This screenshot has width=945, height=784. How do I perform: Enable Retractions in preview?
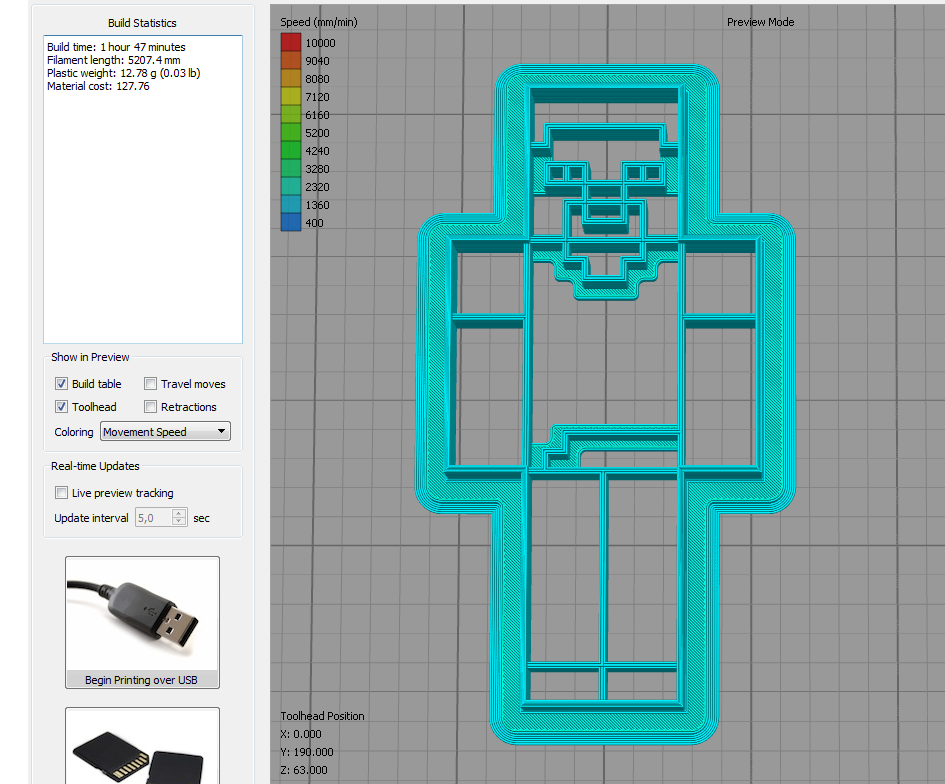tap(151, 407)
